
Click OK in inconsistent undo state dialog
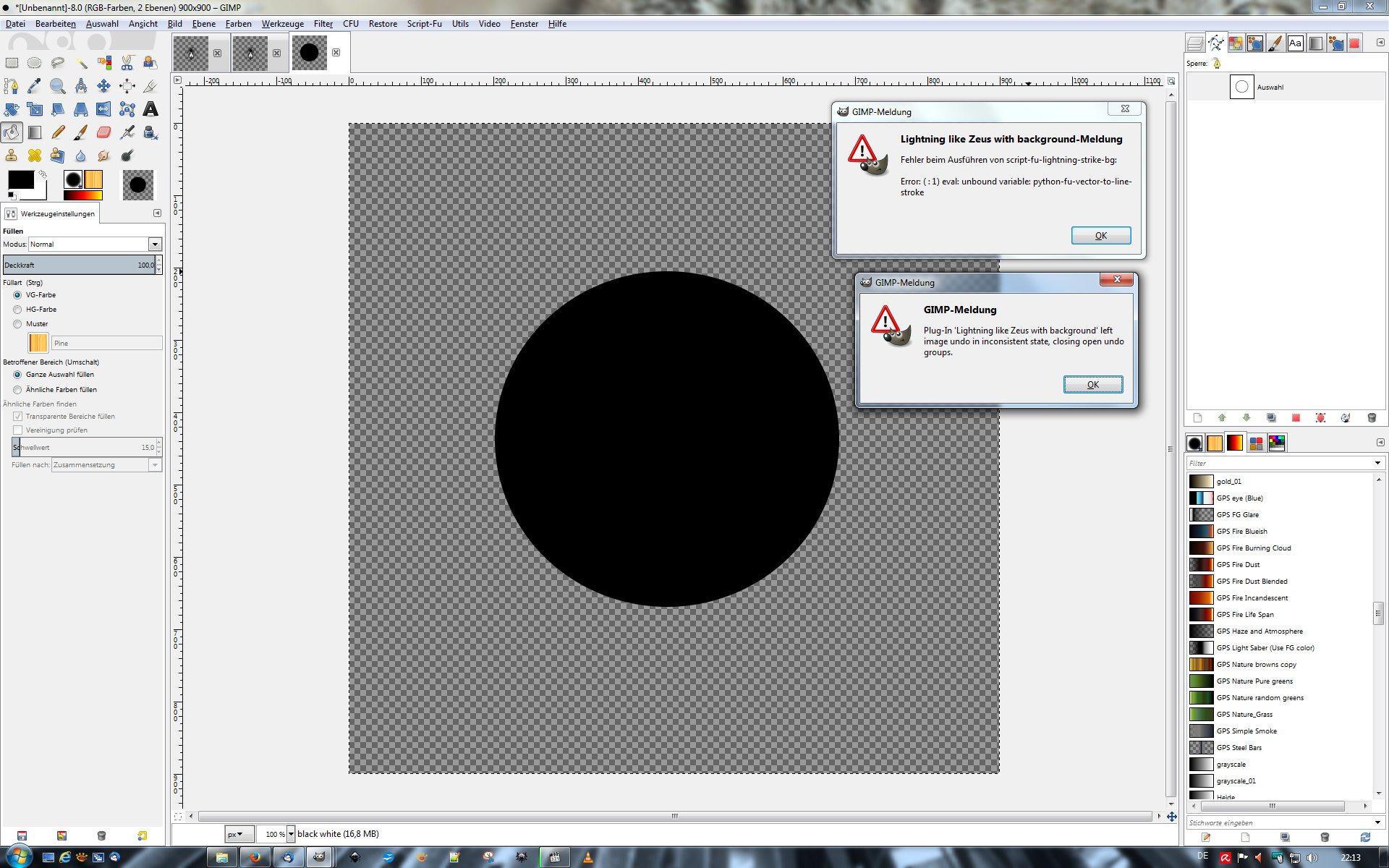point(1092,385)
